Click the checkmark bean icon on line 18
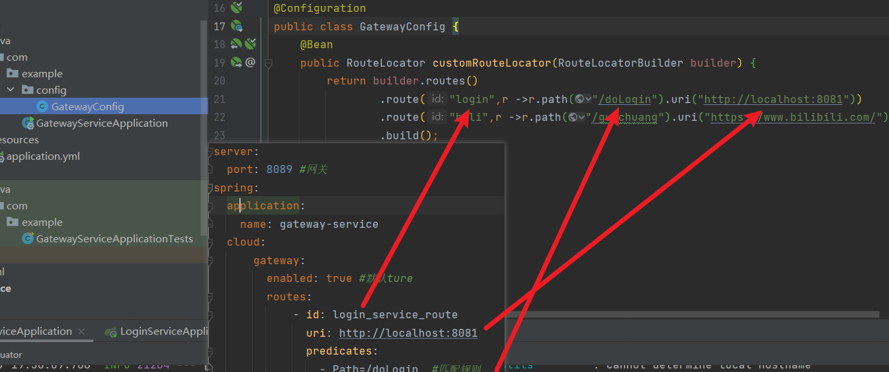889x372 pixels. coord(251,44)
